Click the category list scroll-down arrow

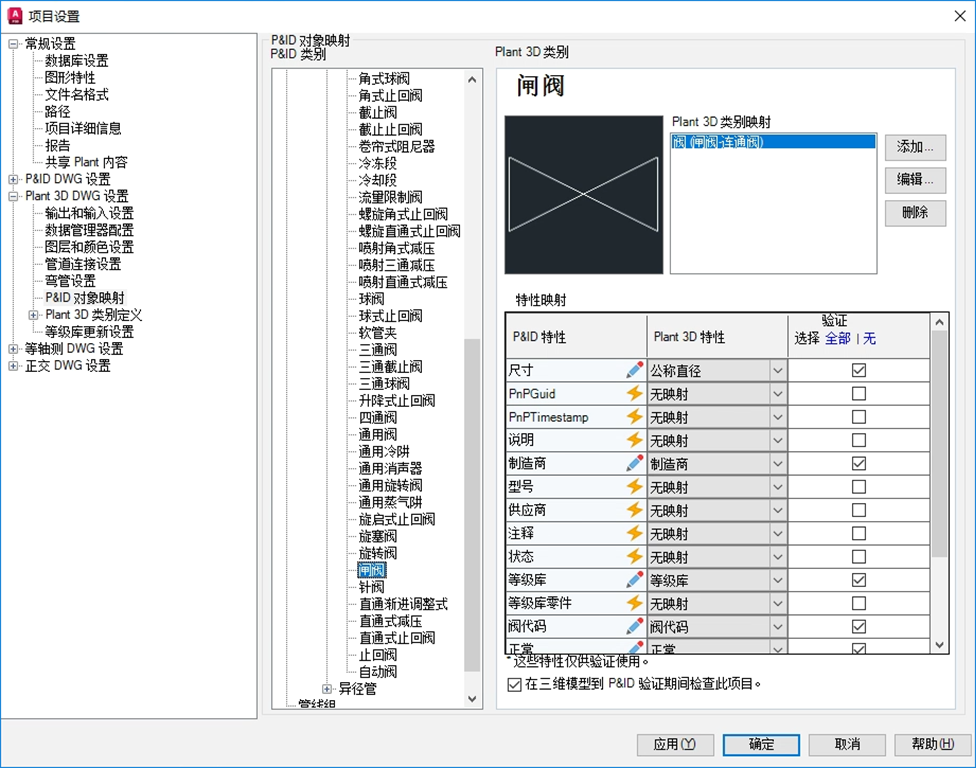(472, 699)
